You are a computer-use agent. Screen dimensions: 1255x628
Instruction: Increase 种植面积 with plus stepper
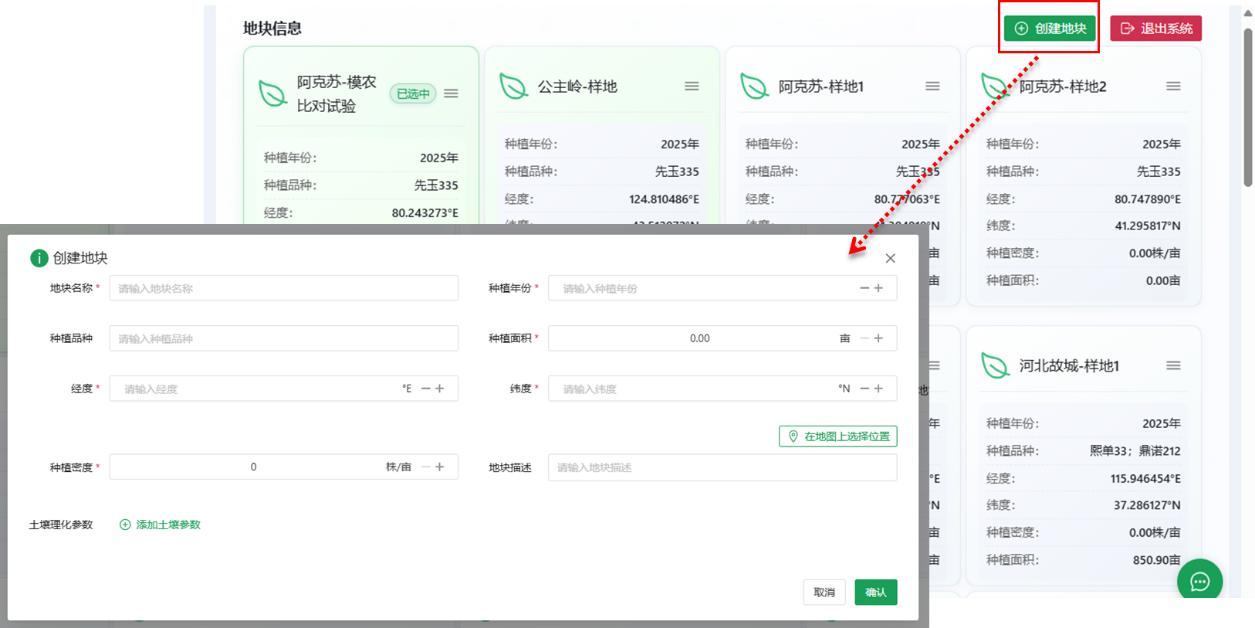tap(879, 338)
